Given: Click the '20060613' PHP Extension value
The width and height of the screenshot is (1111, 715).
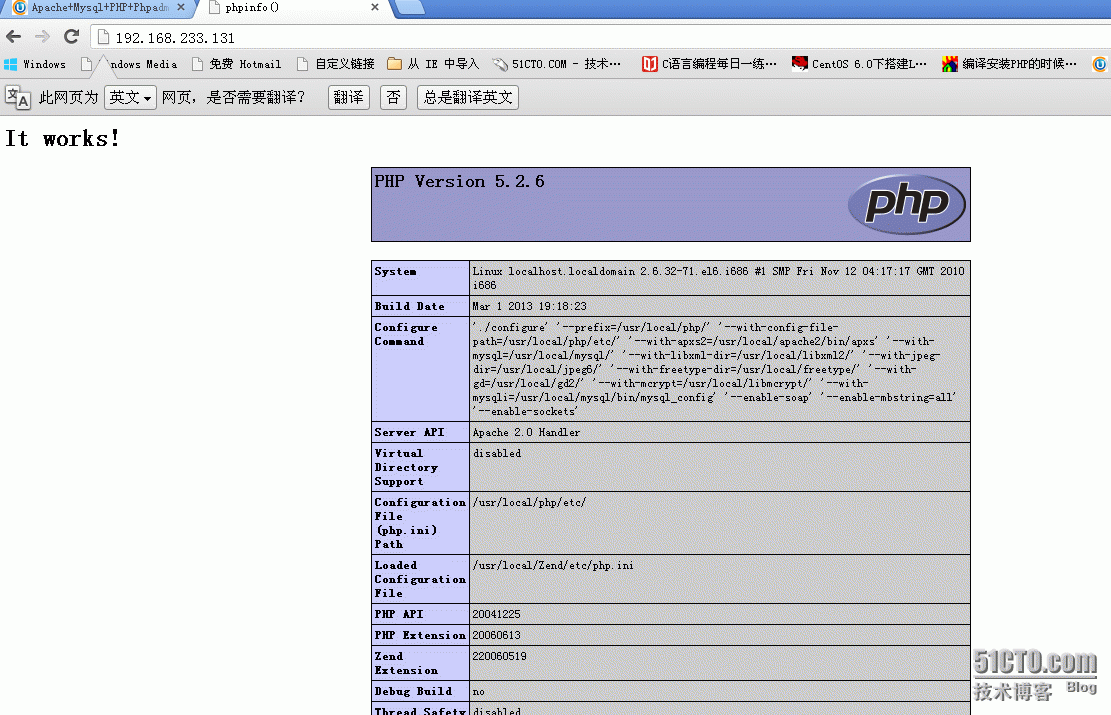Looking at the screenshot, I should (x=496, y=636).
